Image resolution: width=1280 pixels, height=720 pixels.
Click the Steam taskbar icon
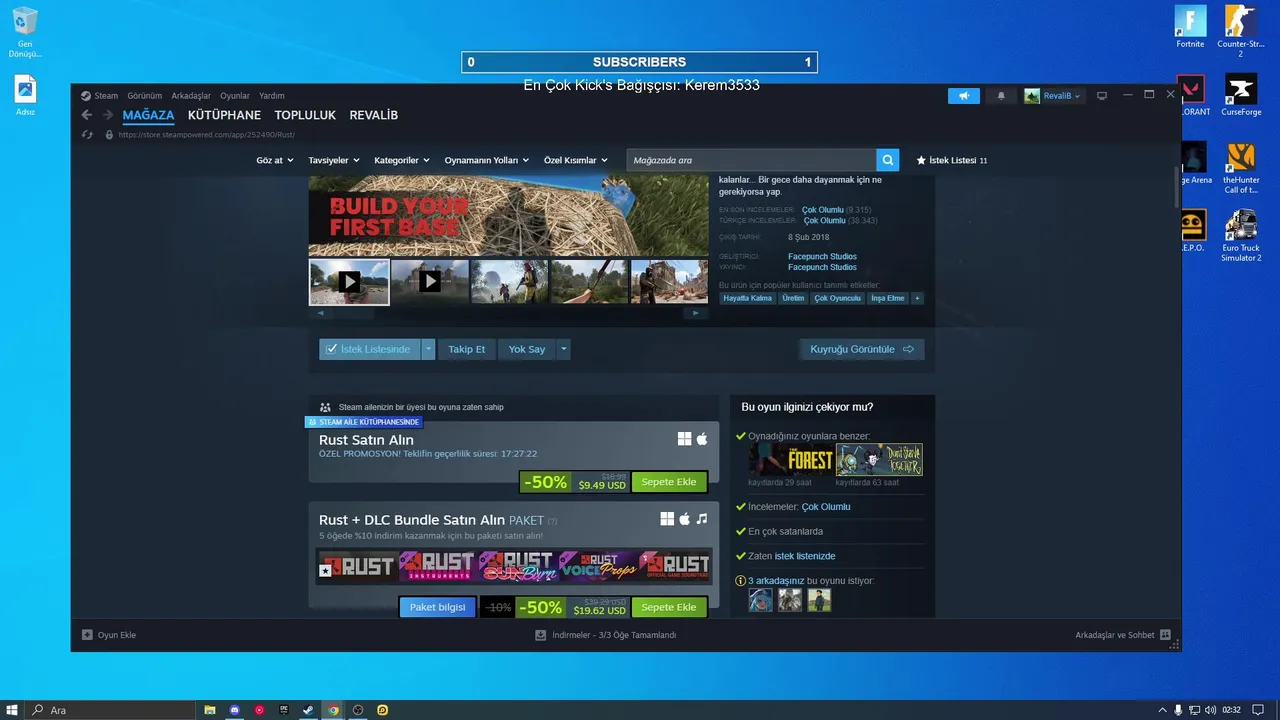(308, 710)
